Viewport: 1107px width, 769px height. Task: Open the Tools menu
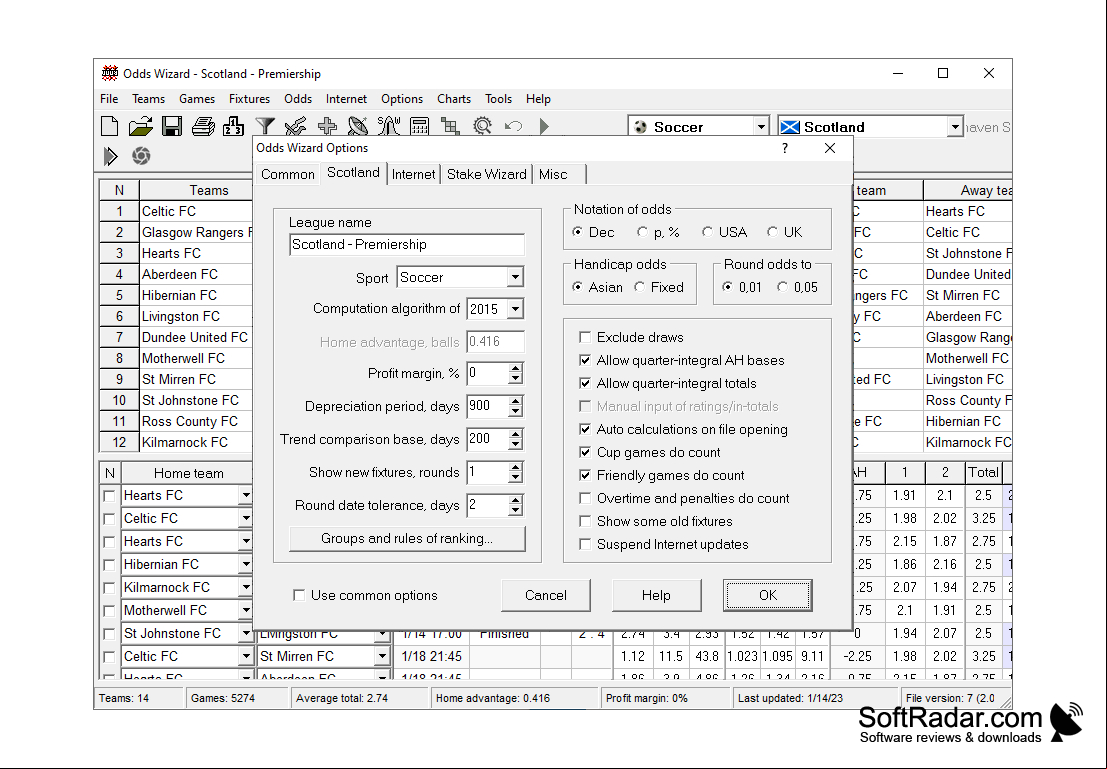(x=498, y=99)
